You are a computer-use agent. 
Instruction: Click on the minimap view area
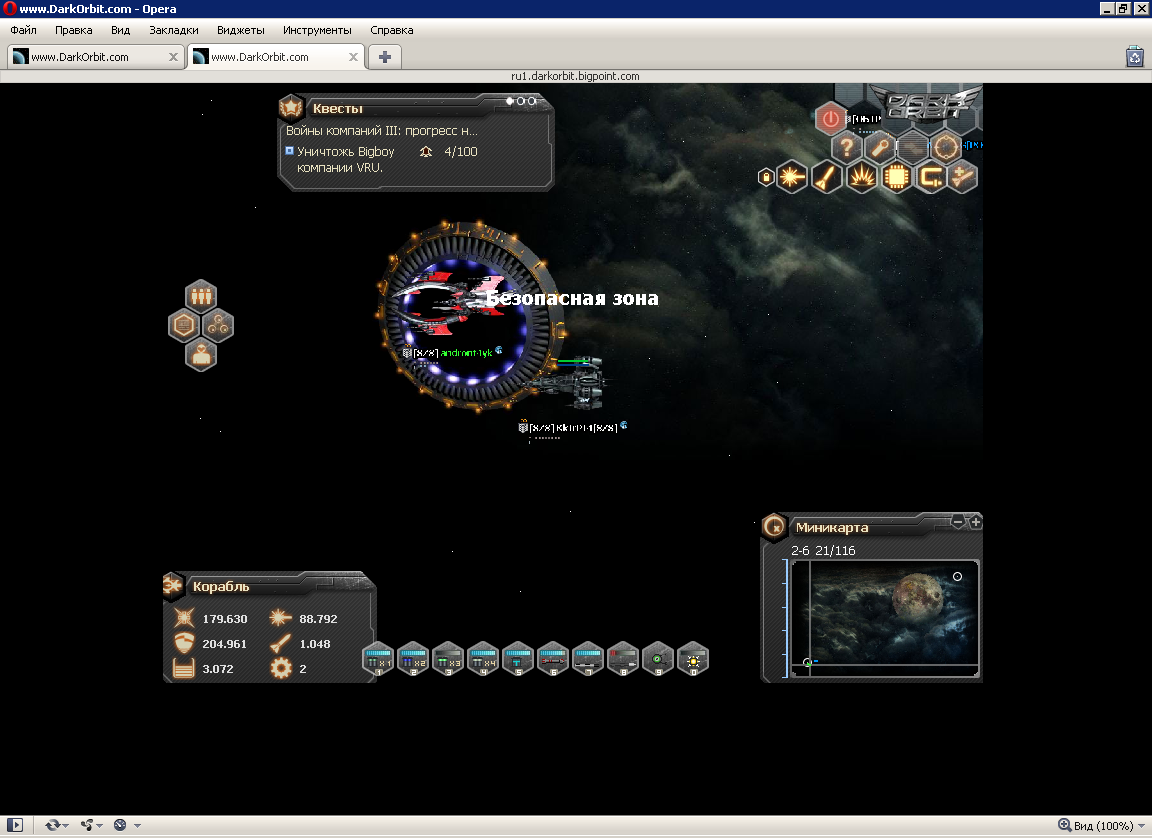coord(885,618)
